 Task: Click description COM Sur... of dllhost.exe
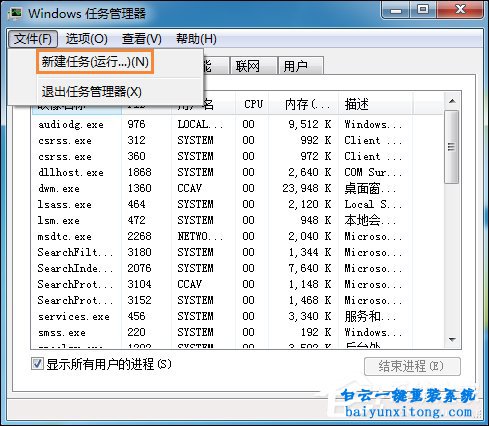pyautogui.click(x=373, y=172)
